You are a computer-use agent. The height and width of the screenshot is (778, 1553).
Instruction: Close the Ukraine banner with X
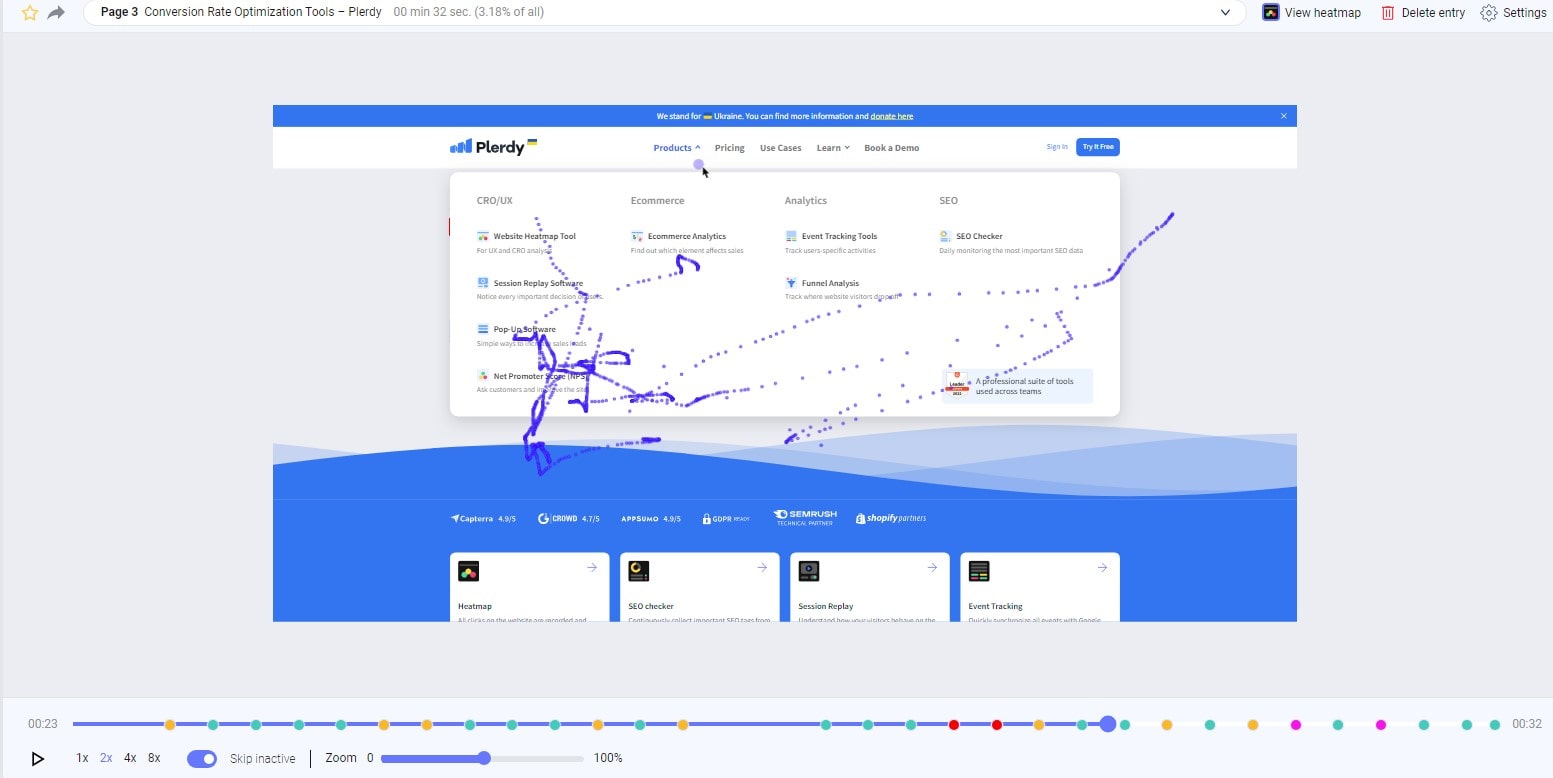click(x=1284, y=116)
